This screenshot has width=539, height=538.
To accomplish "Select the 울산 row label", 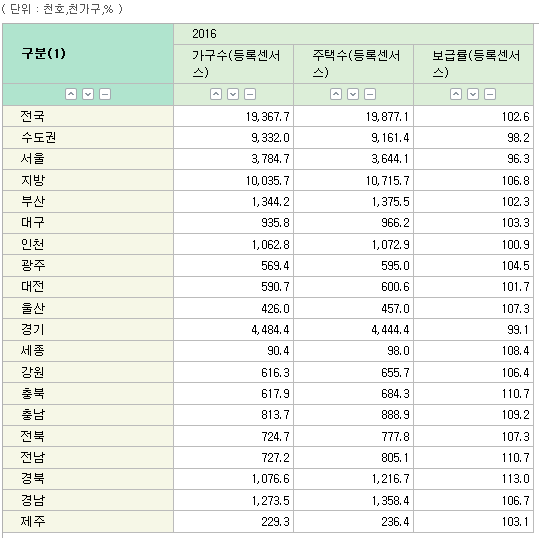I will (x=33, y=308).
